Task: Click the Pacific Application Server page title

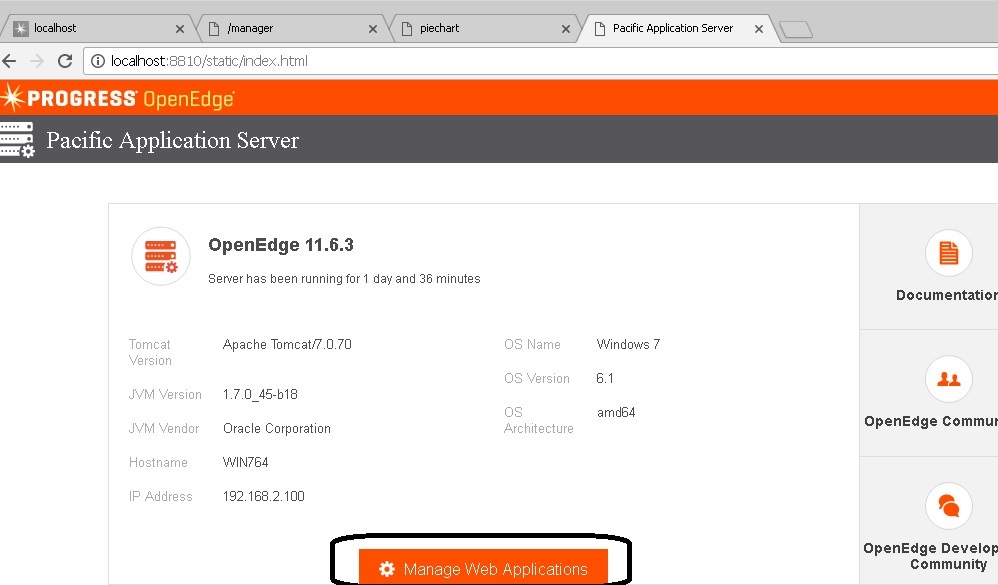Action: tap(172, 140)
